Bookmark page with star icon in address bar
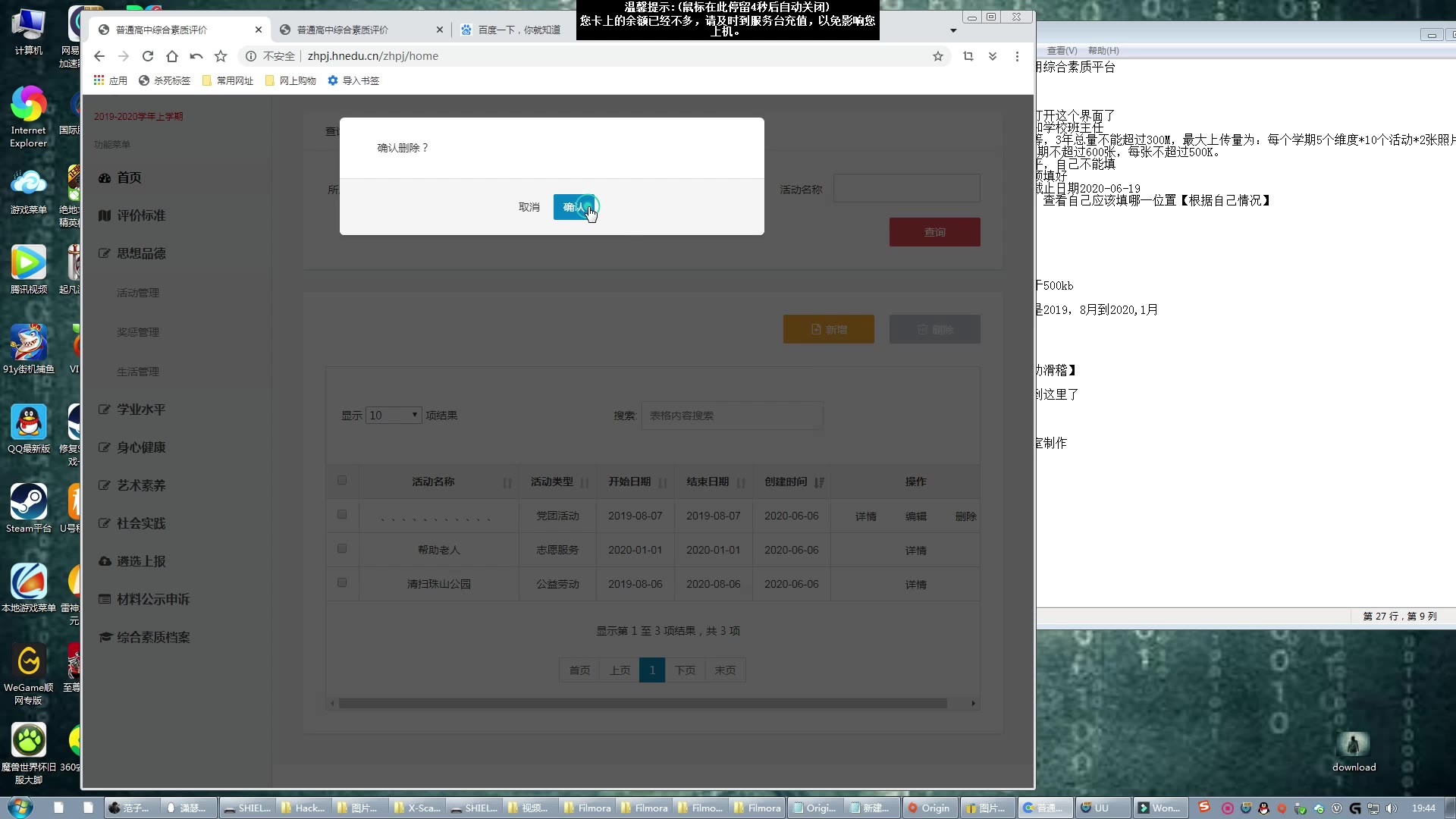 coord(938,56)
